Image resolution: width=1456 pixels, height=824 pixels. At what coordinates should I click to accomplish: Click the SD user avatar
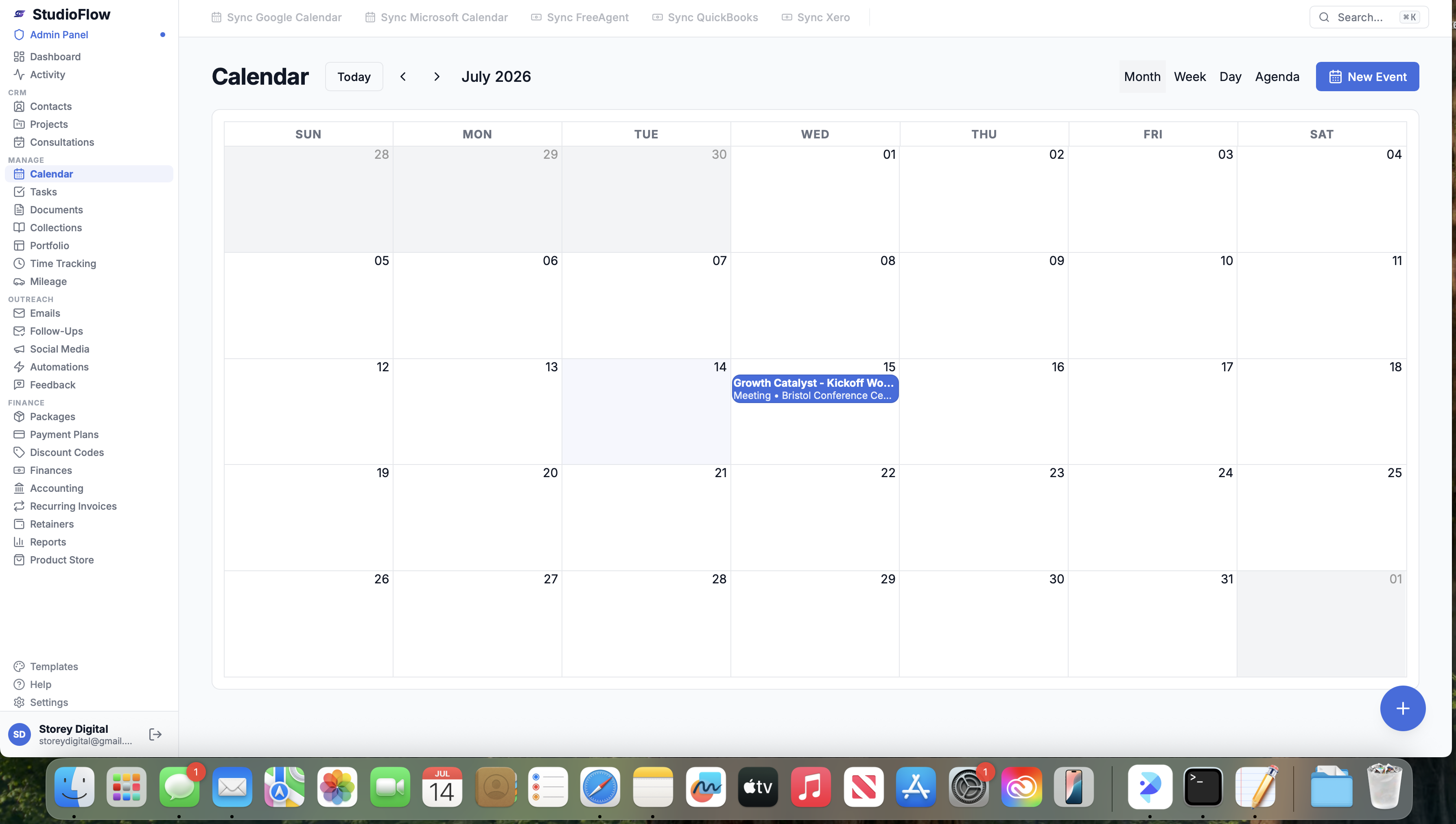point(19,734)
